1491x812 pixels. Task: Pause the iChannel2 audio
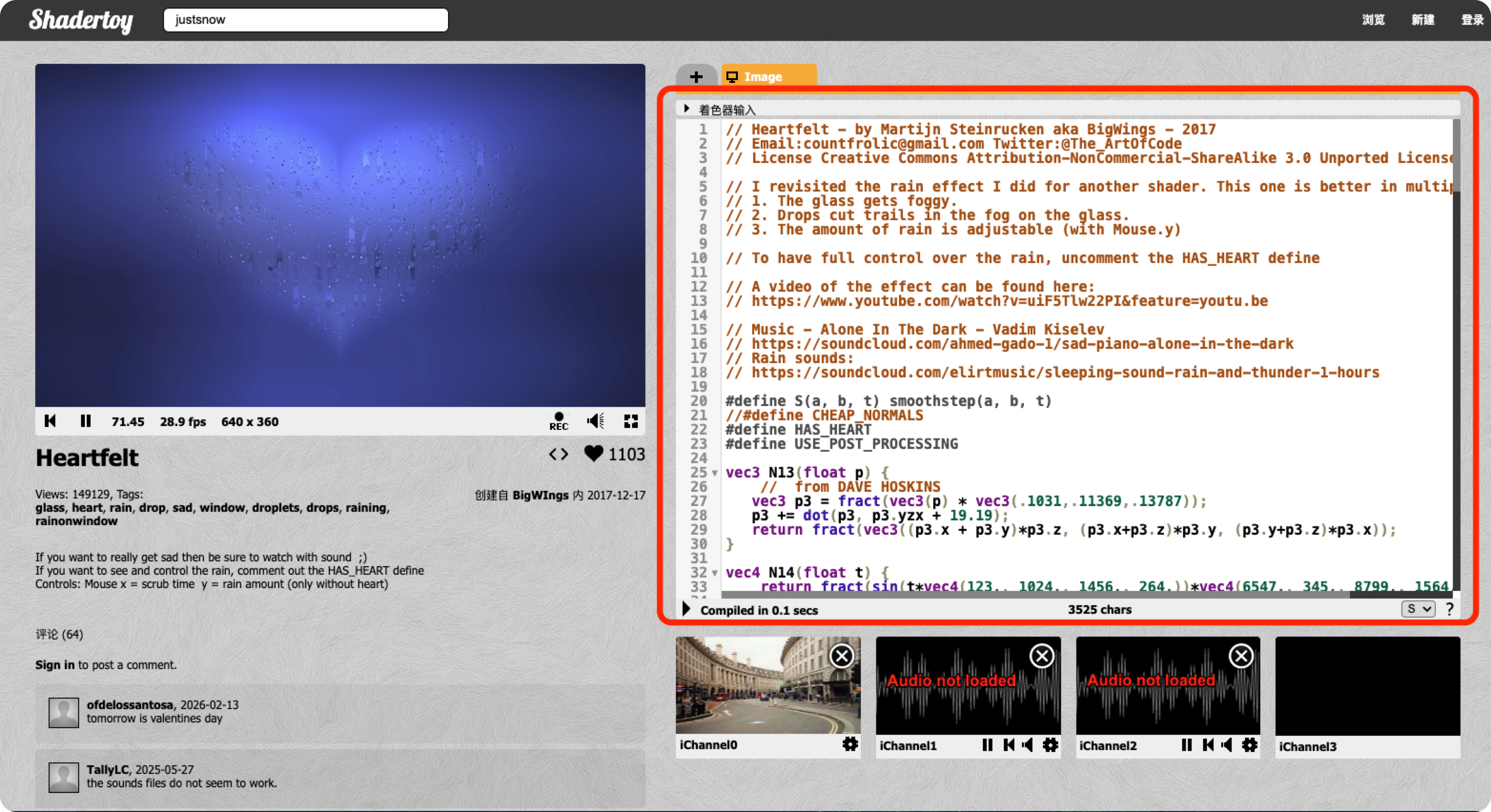(1186, 745)
